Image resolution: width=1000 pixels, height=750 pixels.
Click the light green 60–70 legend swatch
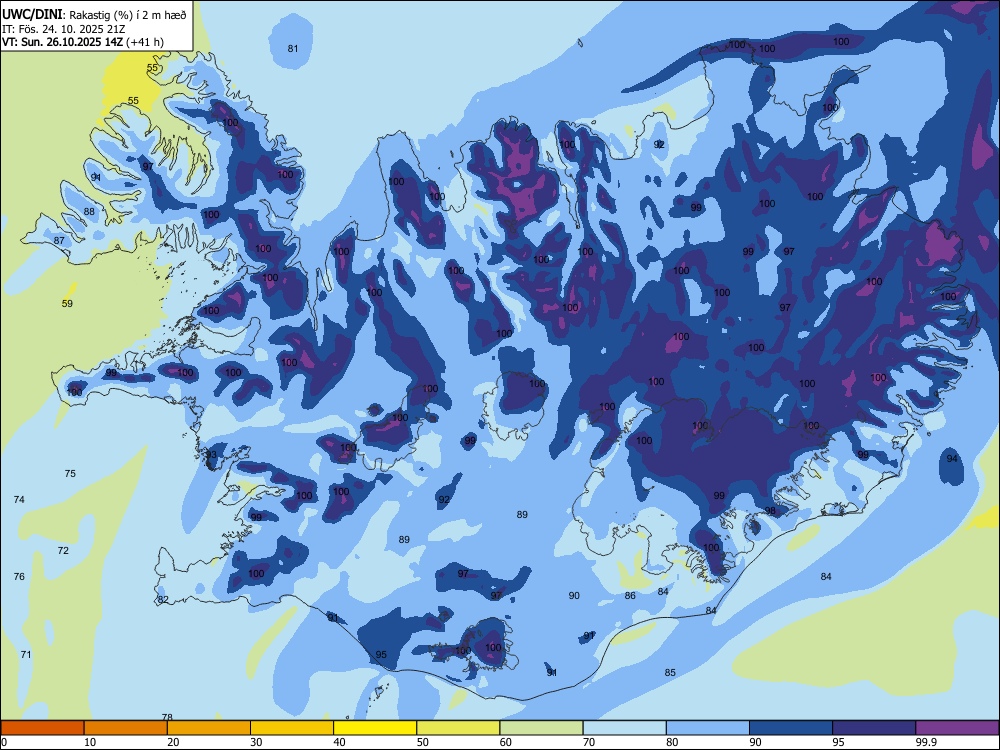point(541,728)
